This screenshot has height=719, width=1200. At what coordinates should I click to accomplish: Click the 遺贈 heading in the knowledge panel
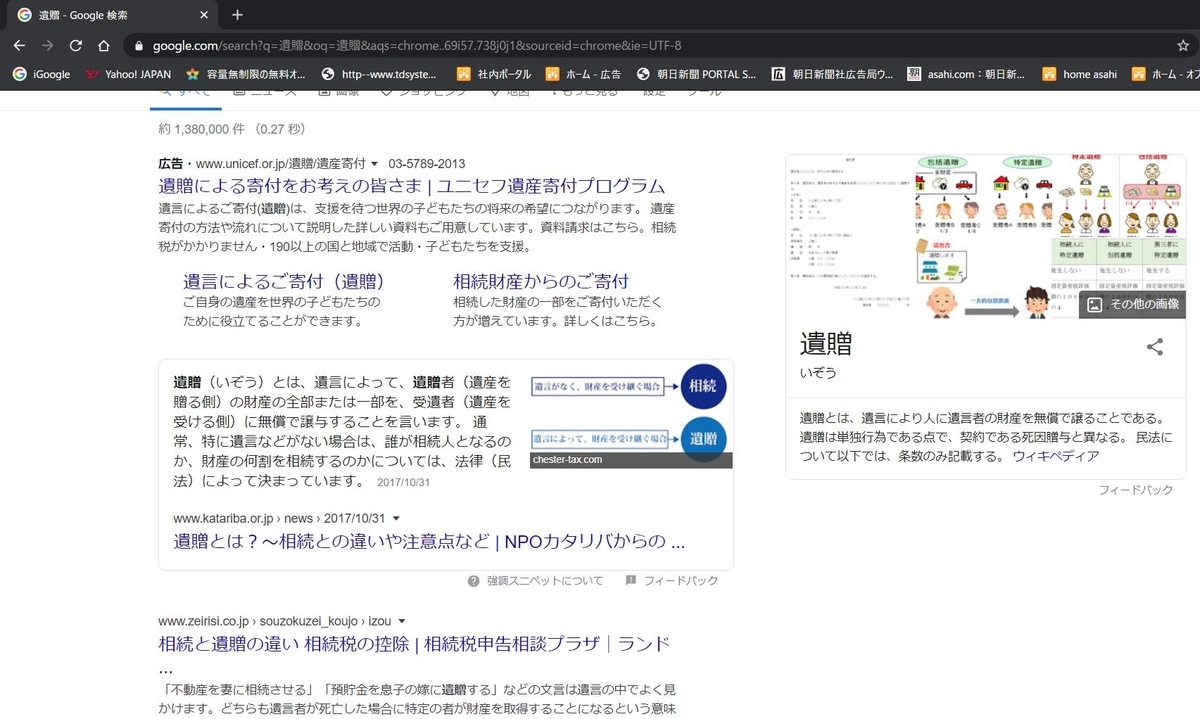coord(826,344)
